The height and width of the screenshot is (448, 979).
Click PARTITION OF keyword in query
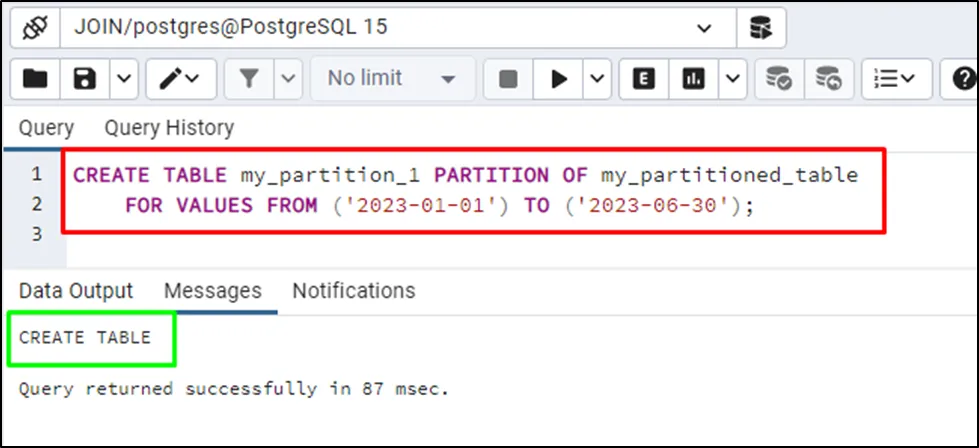(510, 175)
